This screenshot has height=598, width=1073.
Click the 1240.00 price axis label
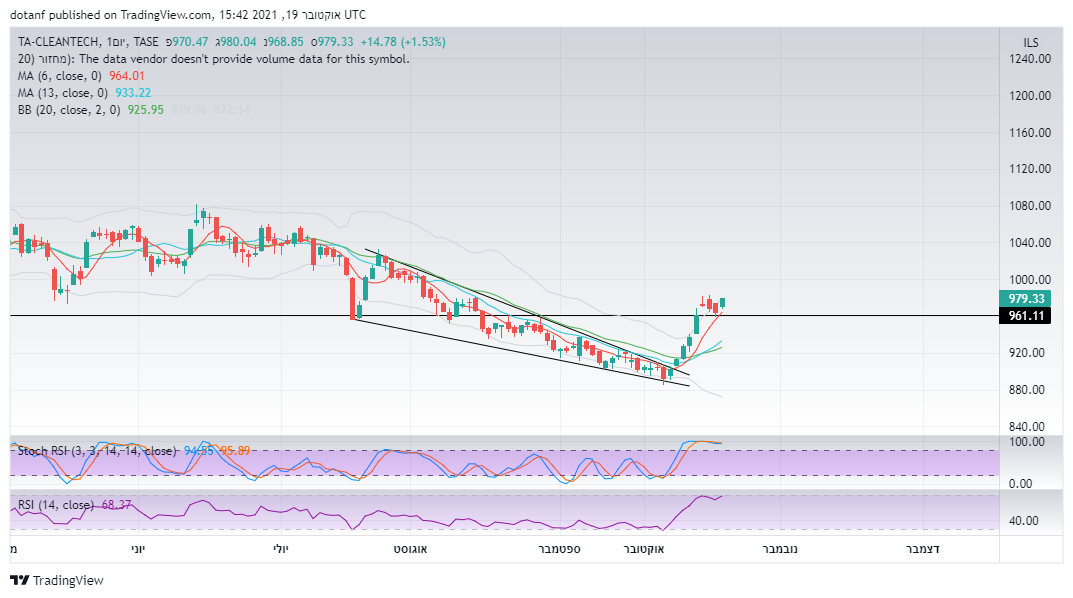tap(1030, 59)
